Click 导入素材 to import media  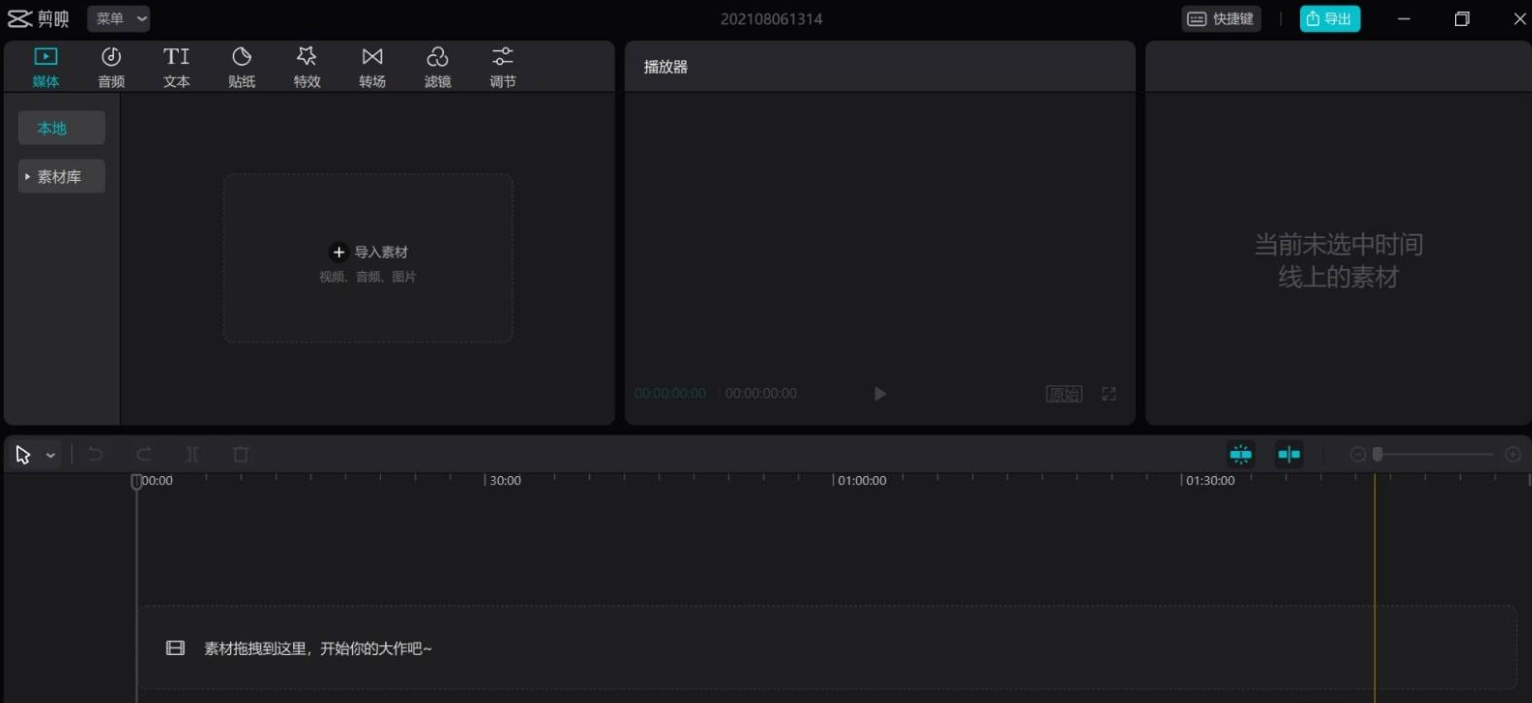tap(369, 252)
